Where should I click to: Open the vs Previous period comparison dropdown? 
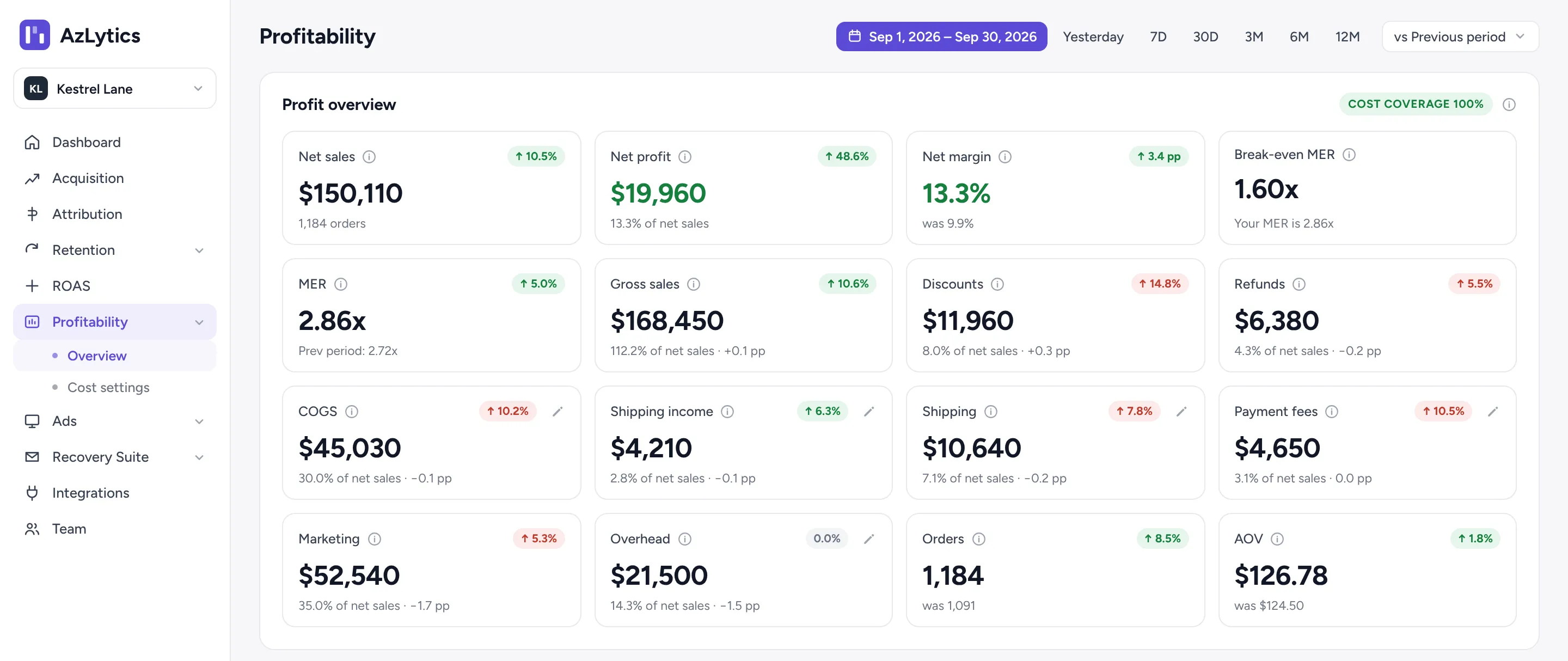(x=1460, y=36)
